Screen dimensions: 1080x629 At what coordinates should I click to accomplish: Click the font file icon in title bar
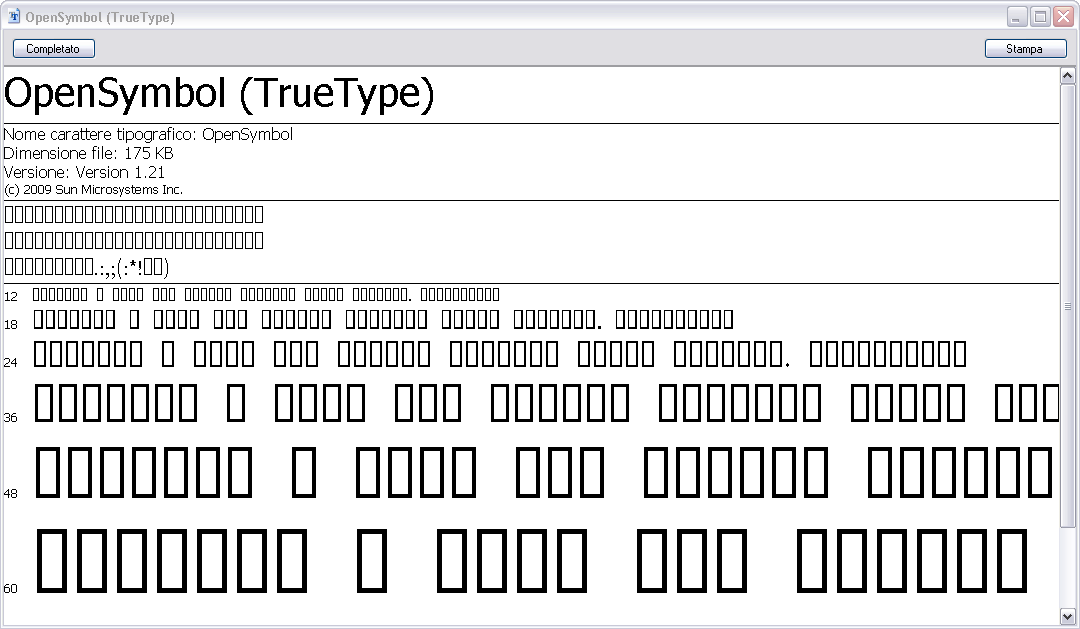[x=13, y=17]
